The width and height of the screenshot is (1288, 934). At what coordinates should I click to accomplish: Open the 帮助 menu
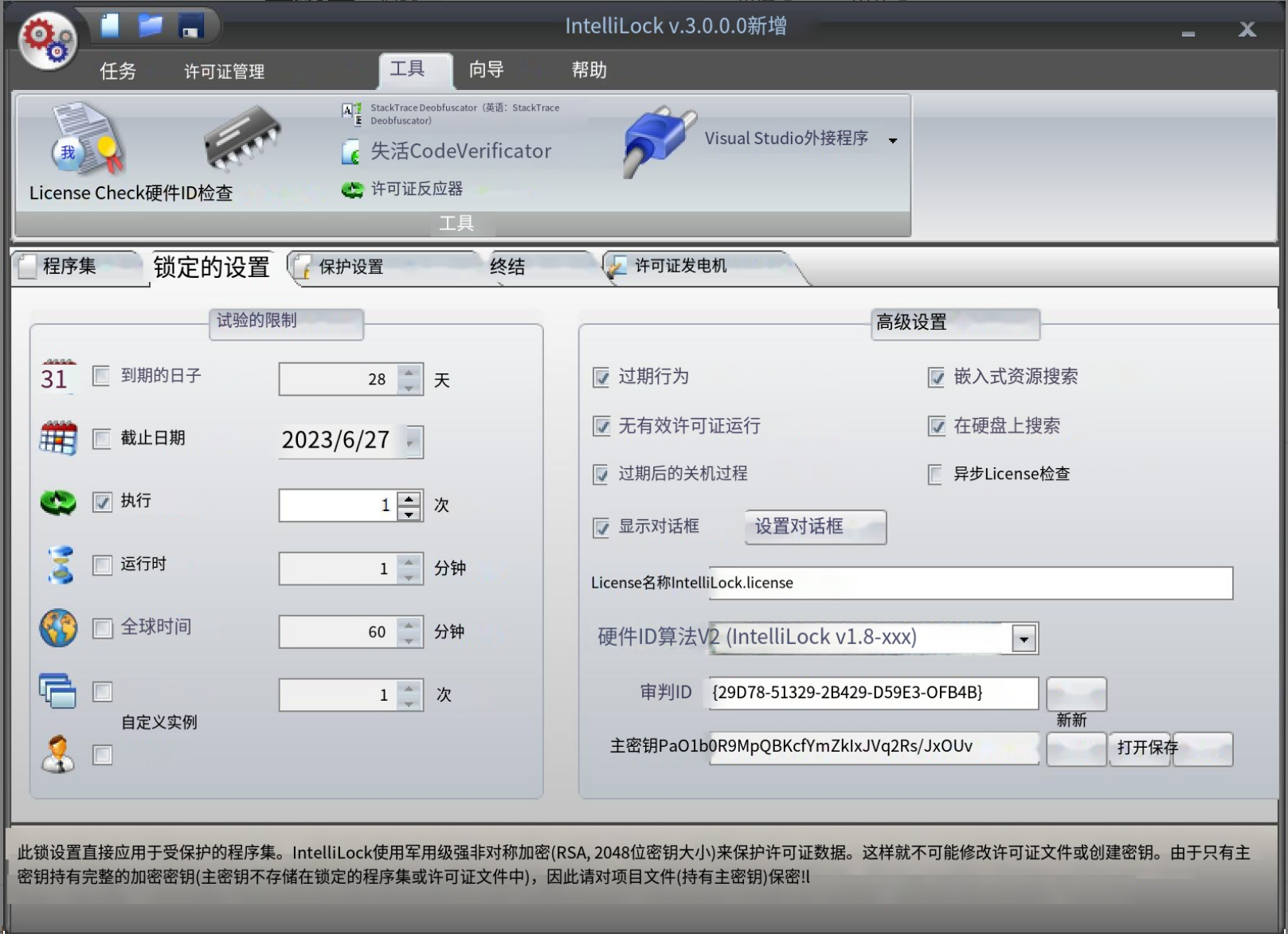tap(589, 70)
